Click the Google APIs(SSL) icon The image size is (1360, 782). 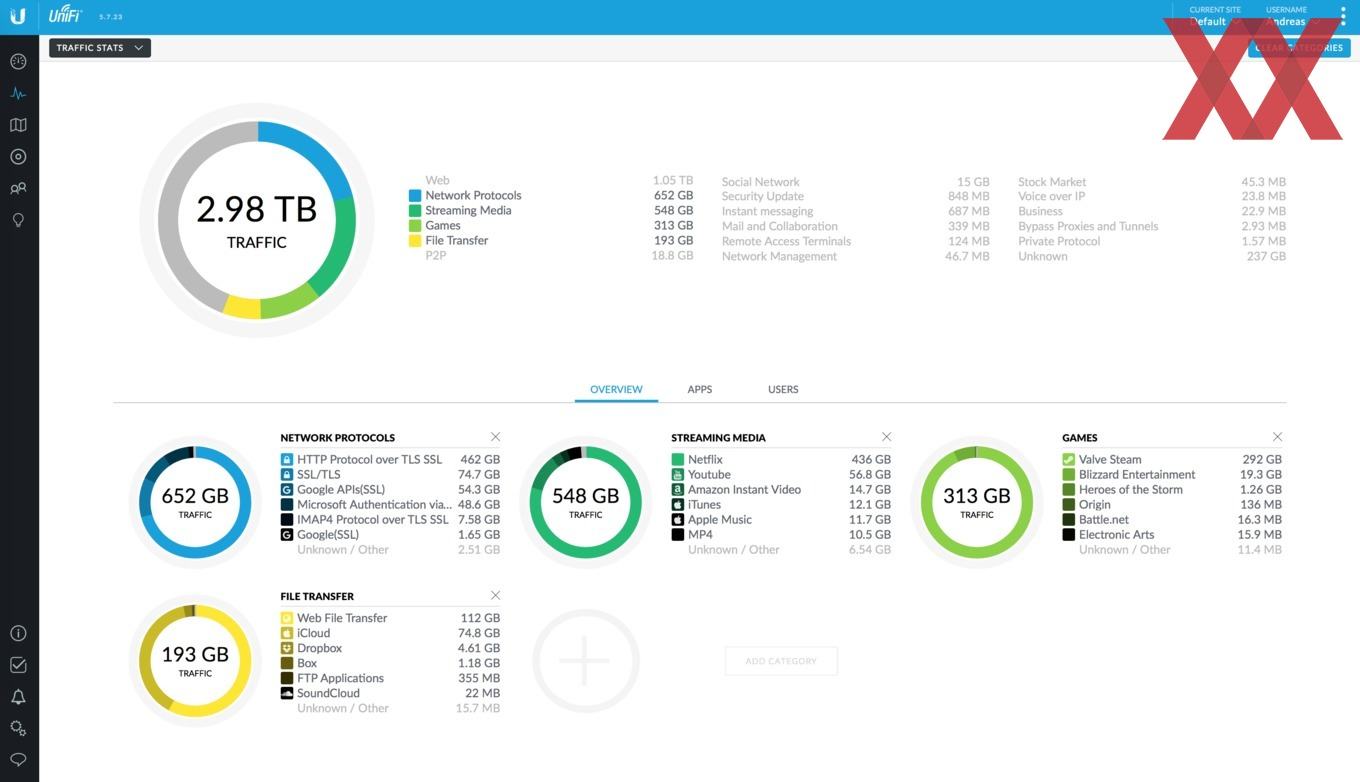pyautogui.click(x=287, y=490)
